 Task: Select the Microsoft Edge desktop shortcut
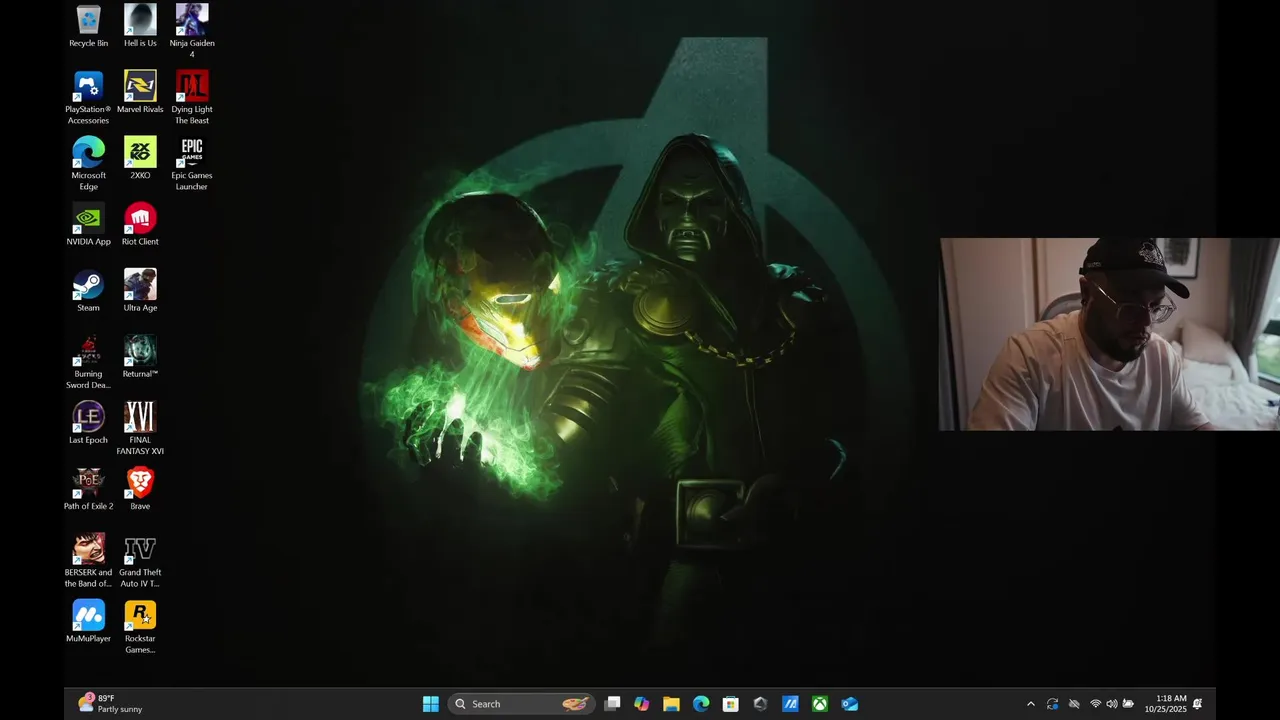(x=88, y=163)
